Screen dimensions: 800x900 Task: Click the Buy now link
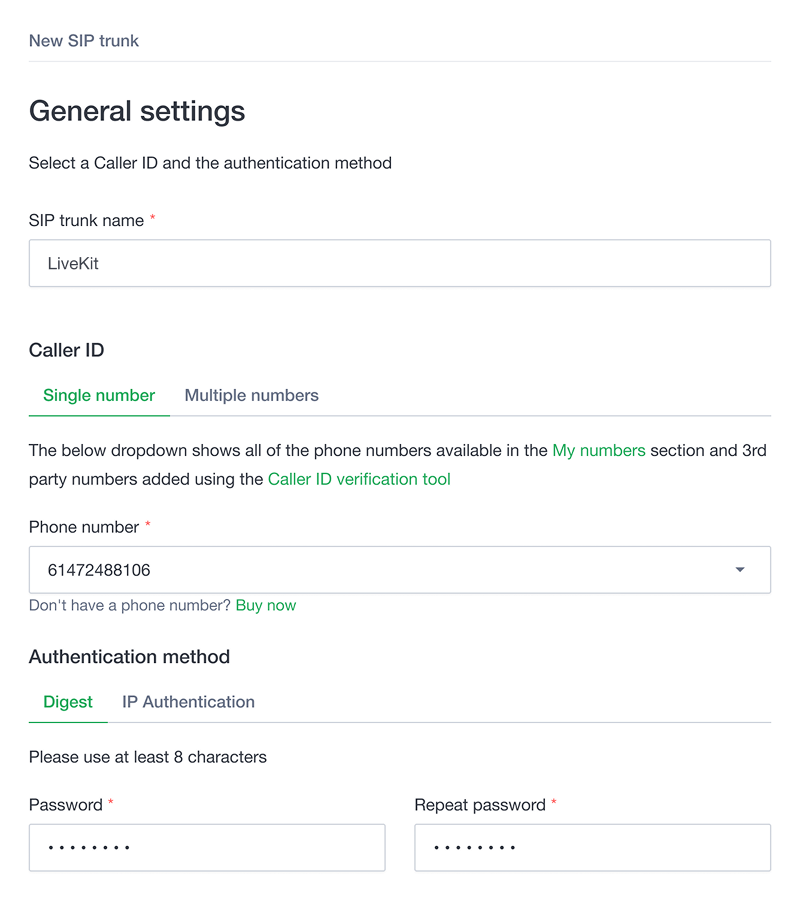point(266,606)
